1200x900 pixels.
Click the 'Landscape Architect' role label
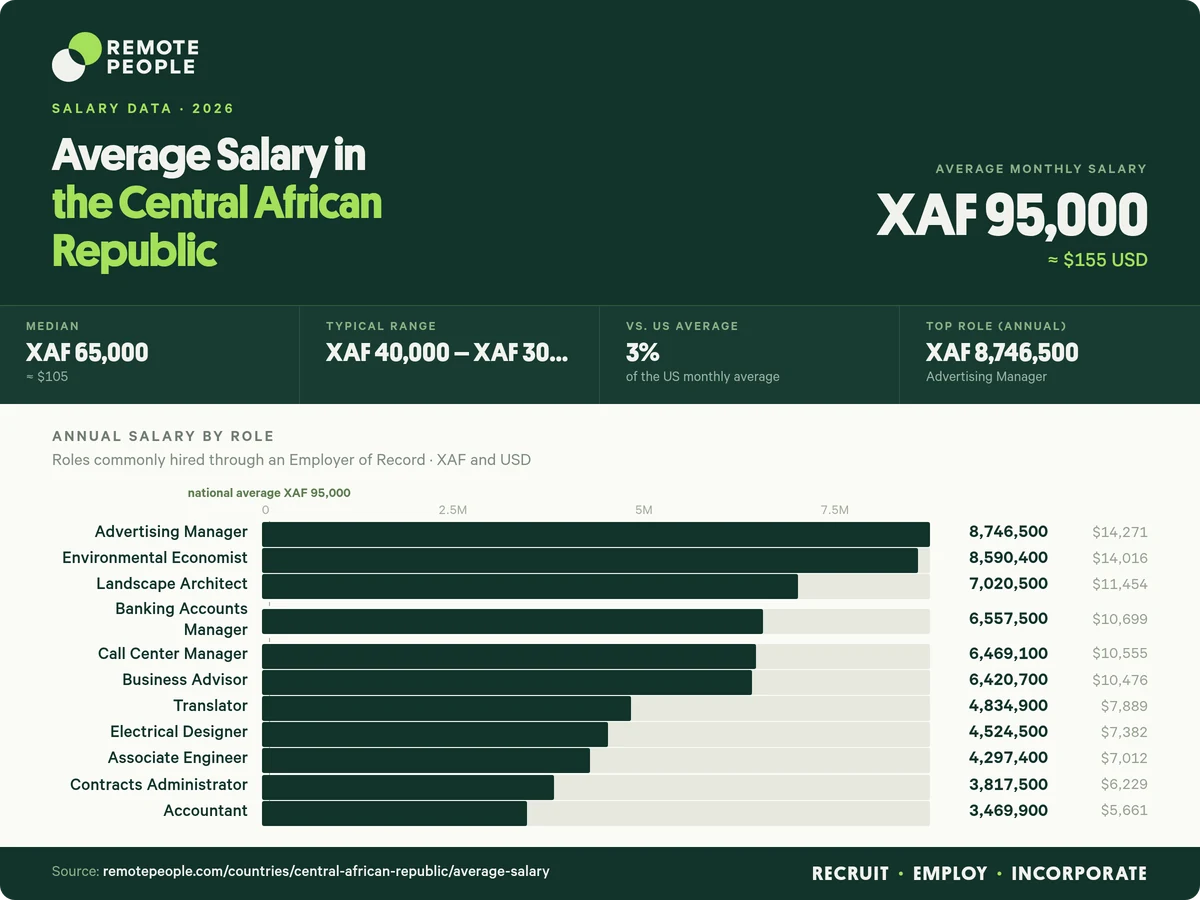(172, 584)
